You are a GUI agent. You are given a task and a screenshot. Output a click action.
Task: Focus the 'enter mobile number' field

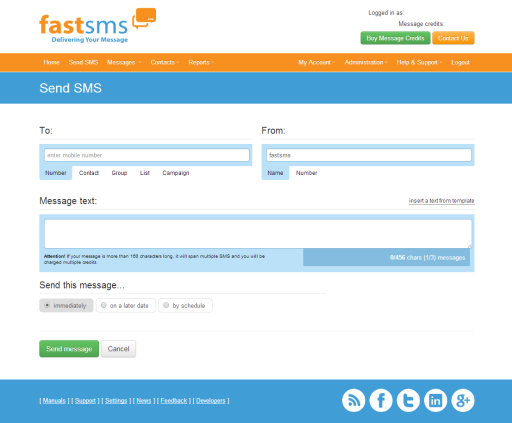tap(147, 155)
